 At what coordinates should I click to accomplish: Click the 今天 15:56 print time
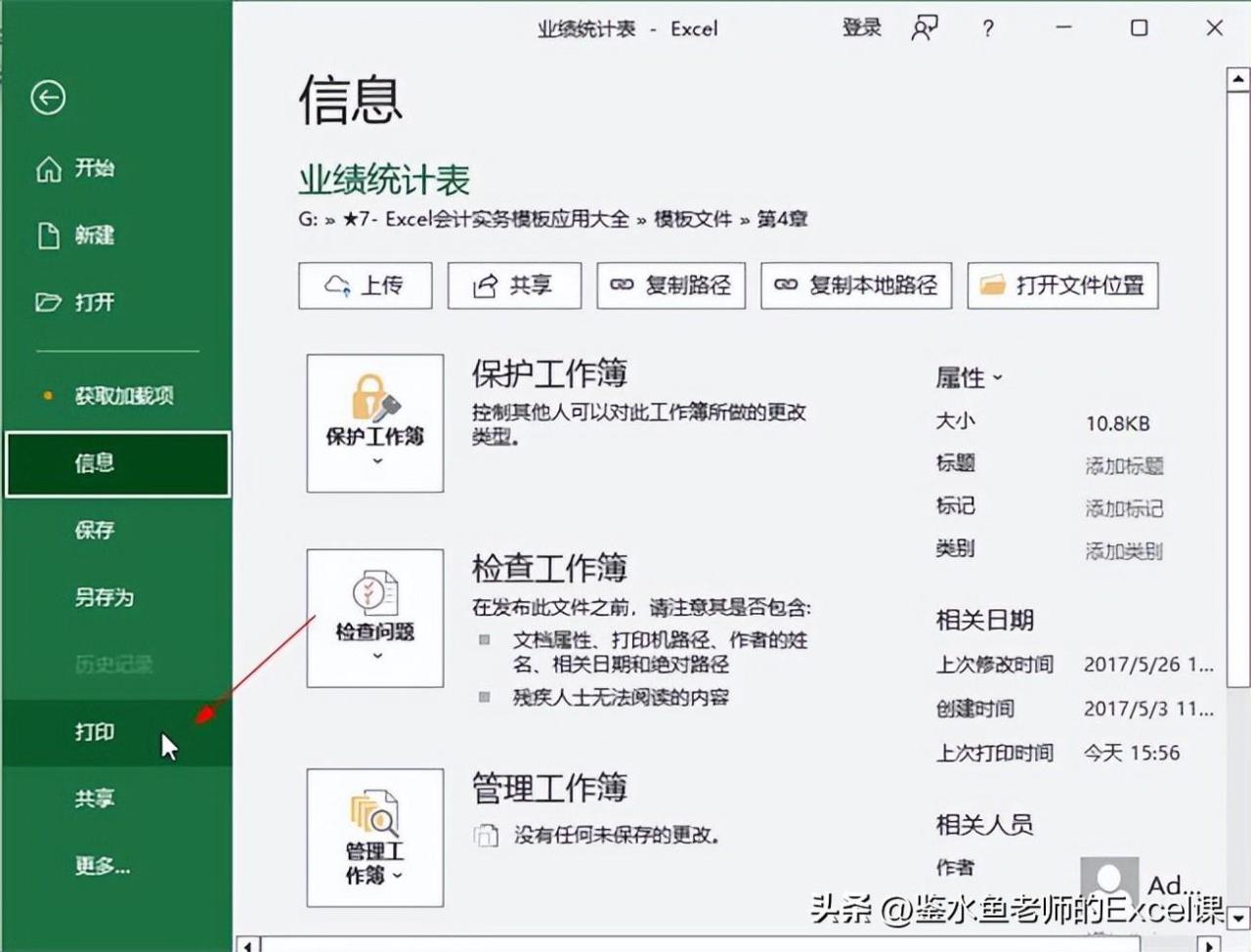(x=1132, y=753)
